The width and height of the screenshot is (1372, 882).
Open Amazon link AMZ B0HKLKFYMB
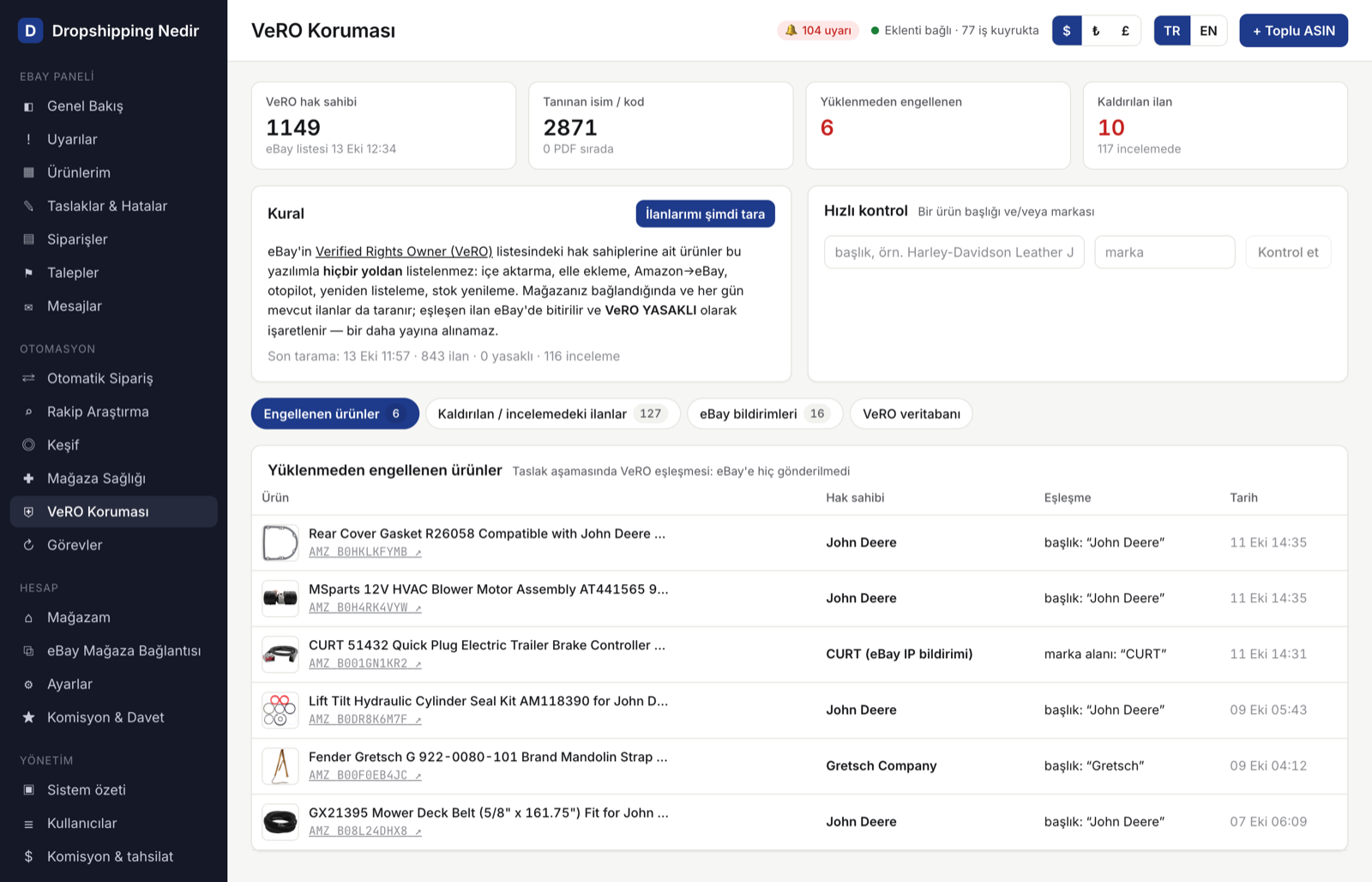point(365,552)
